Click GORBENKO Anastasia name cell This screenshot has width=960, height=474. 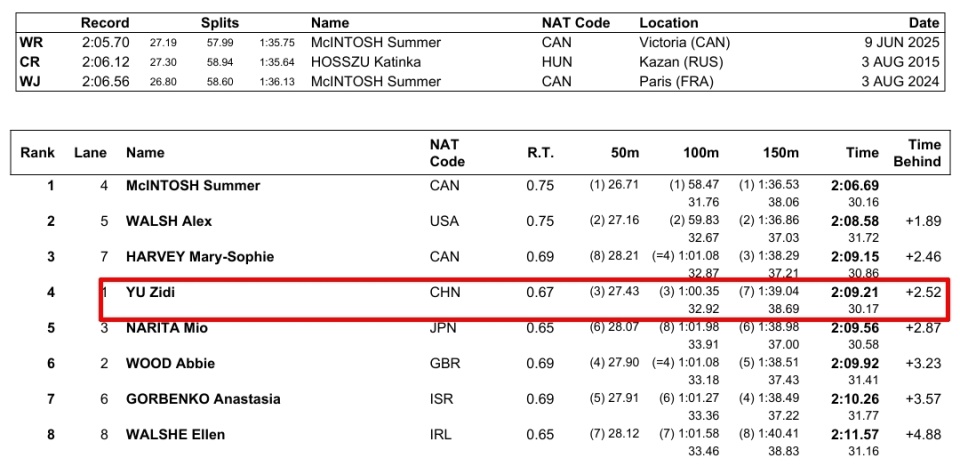[x=203, y=399]
